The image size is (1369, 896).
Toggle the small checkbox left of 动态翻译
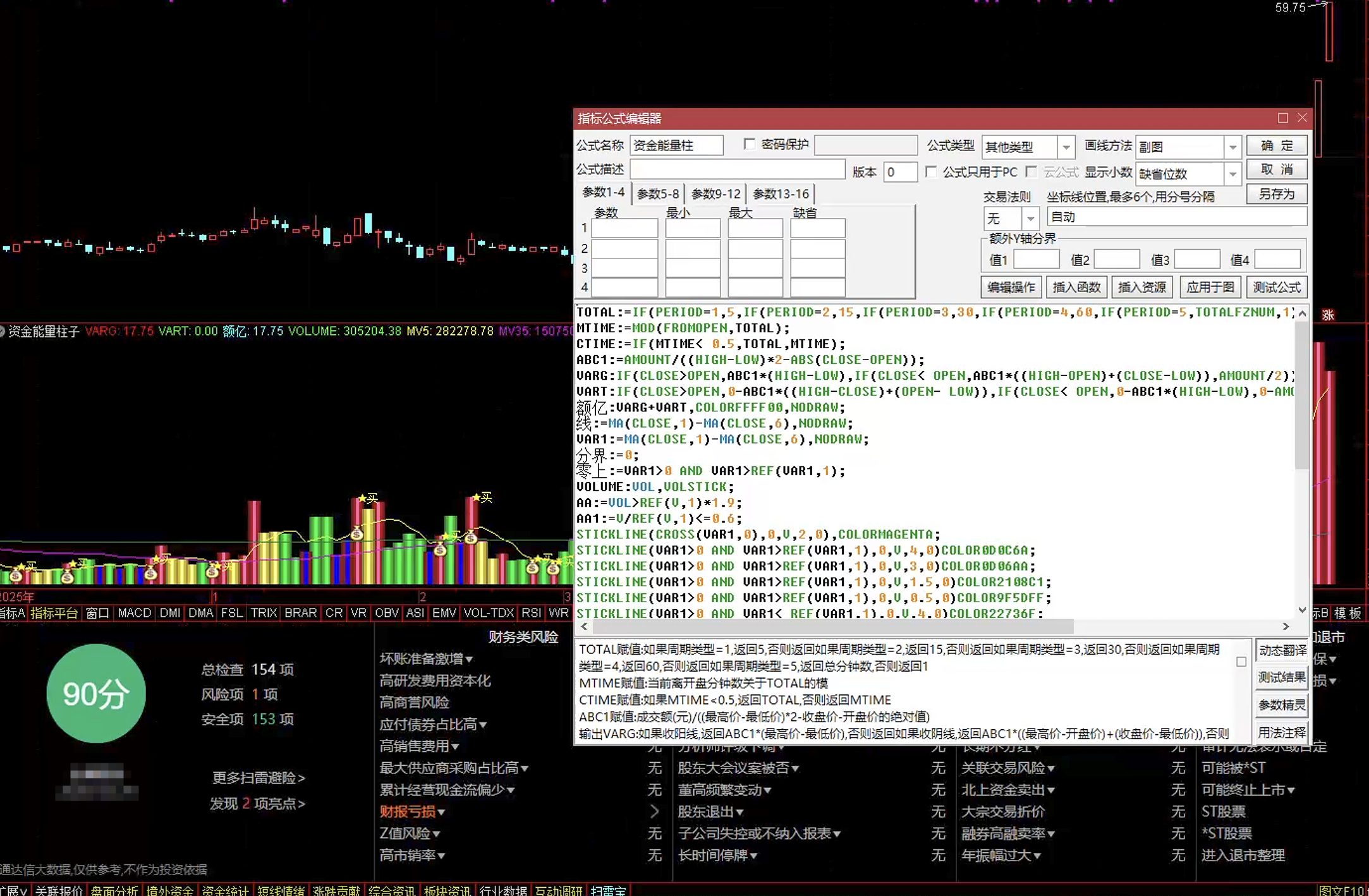click(x=1241, y=662)
